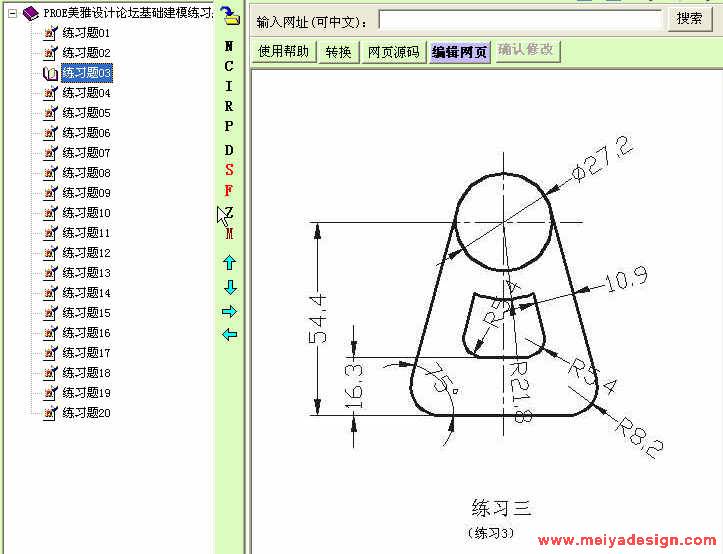
Task: Select highlighted tree item 练习题03
Action: click(87, 73)
